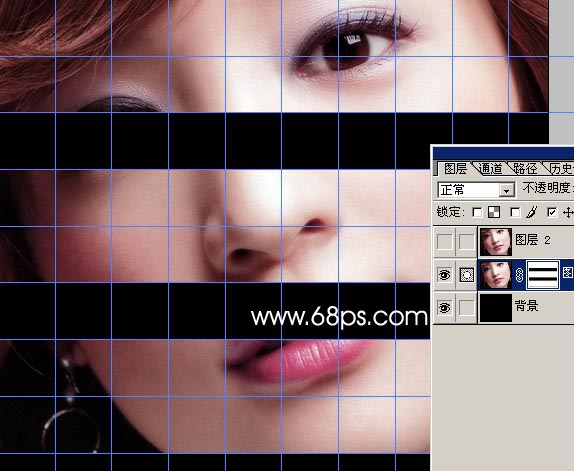Screen dimensions: 574x471
Task: Click the move-arrows lock position icon
Action: point(569,212)
